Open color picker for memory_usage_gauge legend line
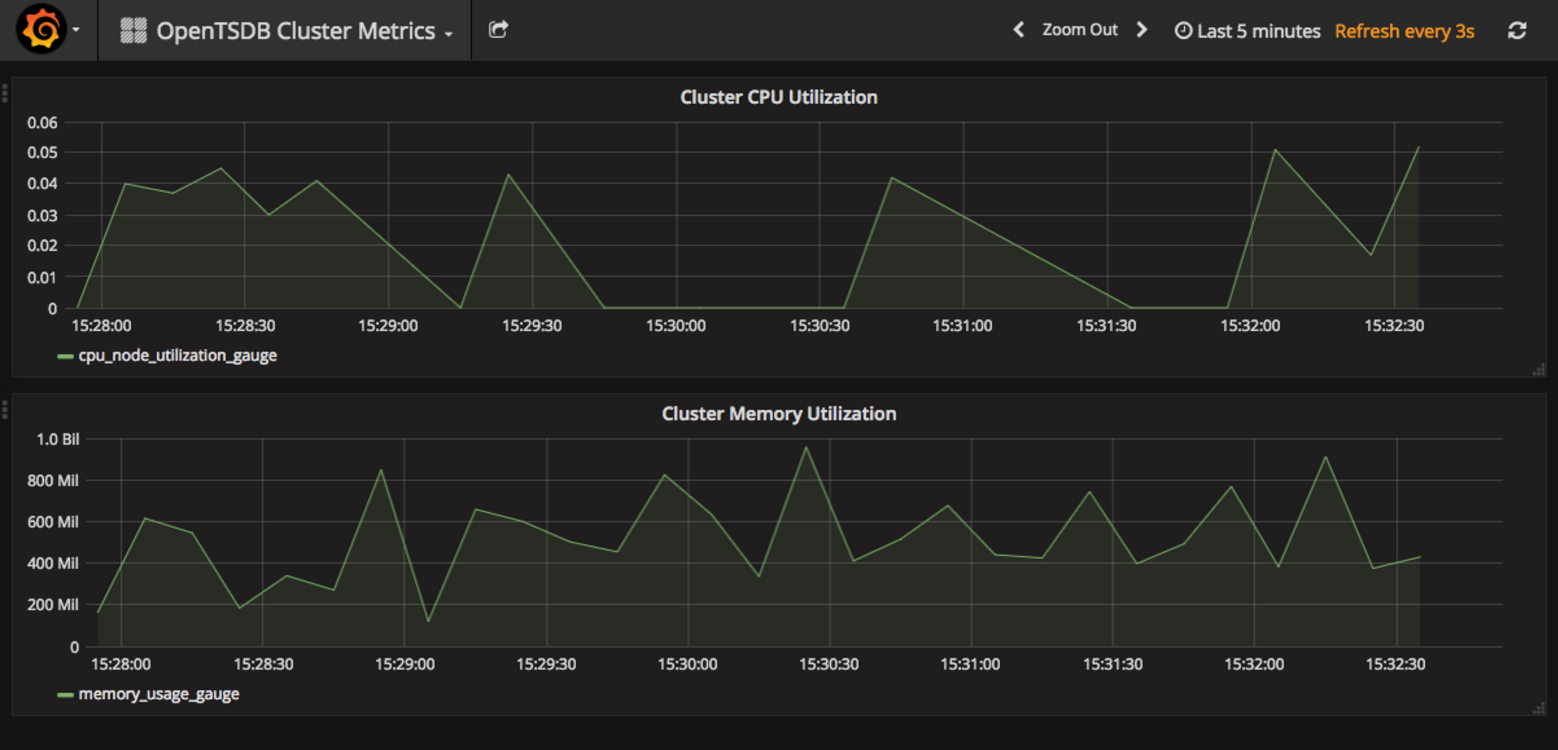 (66, 695)
